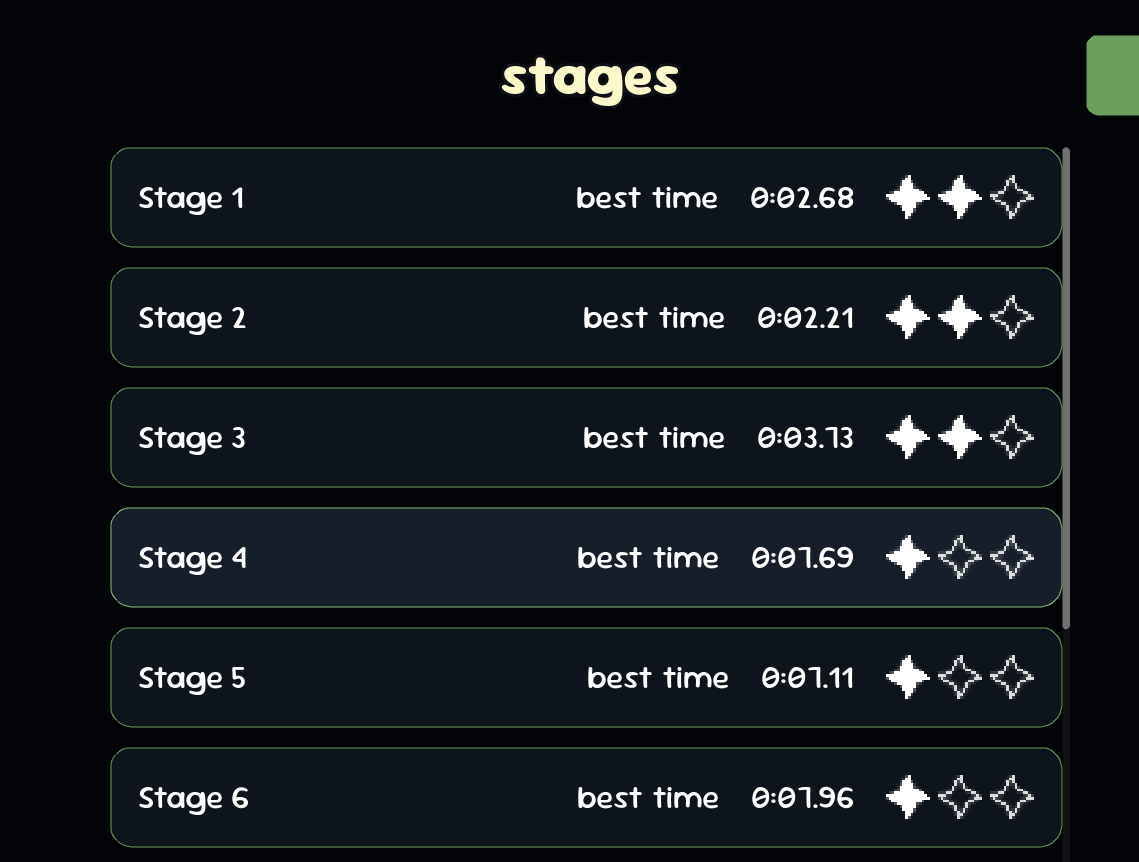Click the first filled star on Stage 1
Screen dimensions: 1139x862
coord(908,198)
